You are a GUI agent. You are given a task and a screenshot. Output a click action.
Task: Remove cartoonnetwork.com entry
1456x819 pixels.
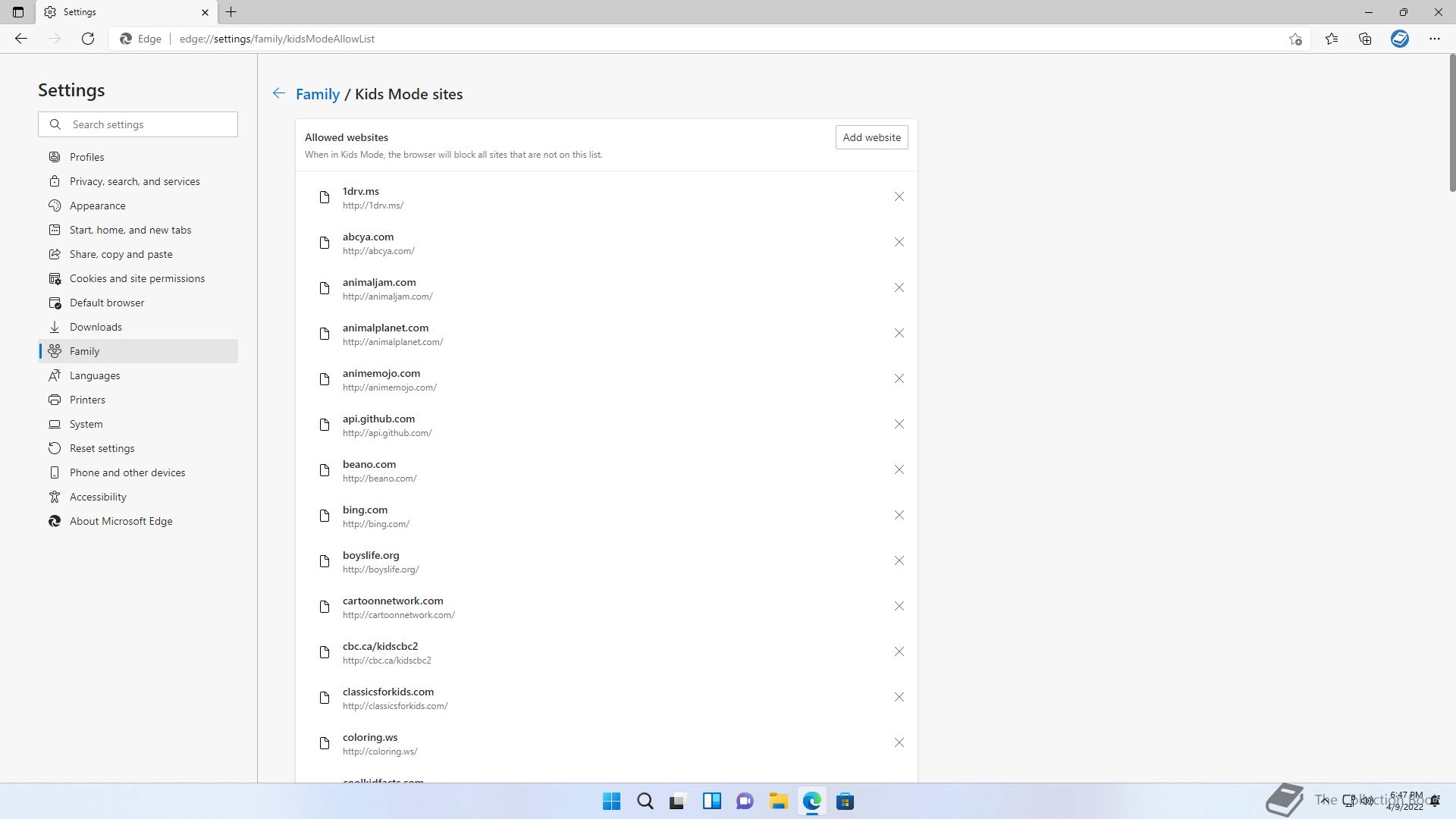pos(899,607)
